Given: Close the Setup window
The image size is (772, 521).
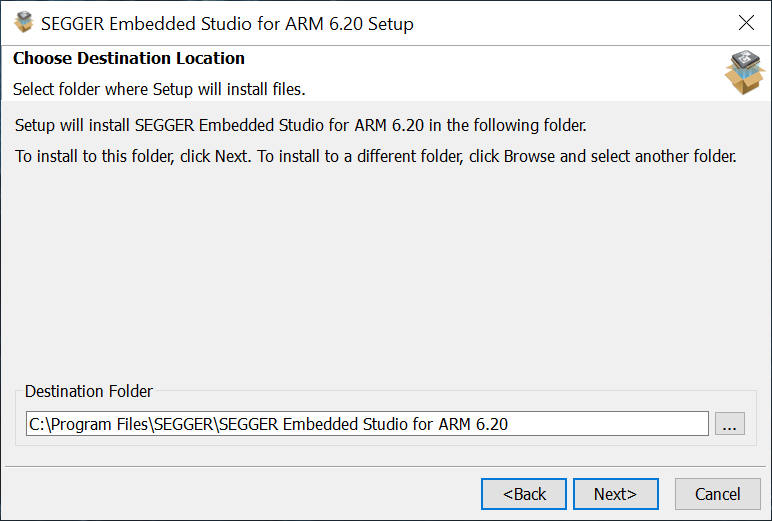Looking at the screenshot, I should pos(745,22).
